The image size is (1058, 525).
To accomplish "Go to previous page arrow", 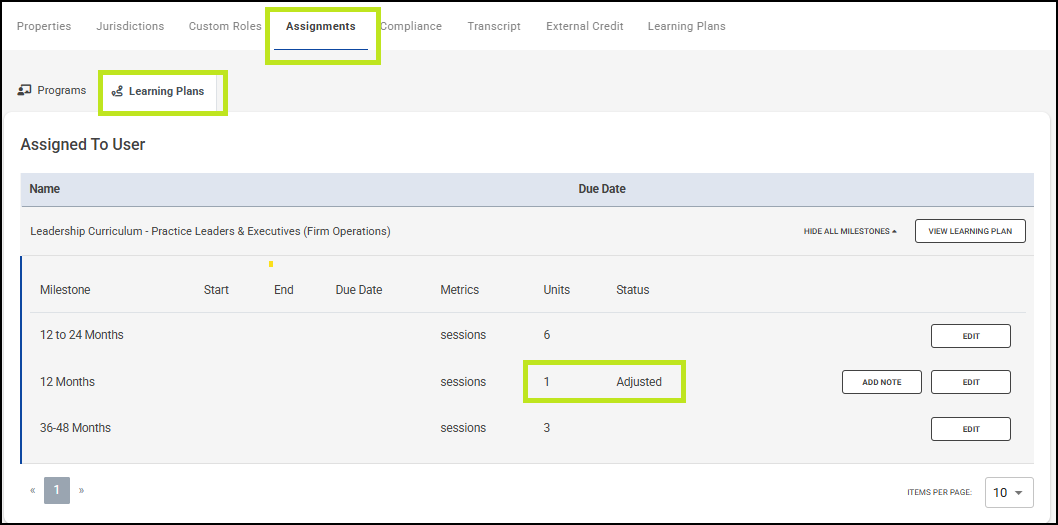I will (33, 490).
